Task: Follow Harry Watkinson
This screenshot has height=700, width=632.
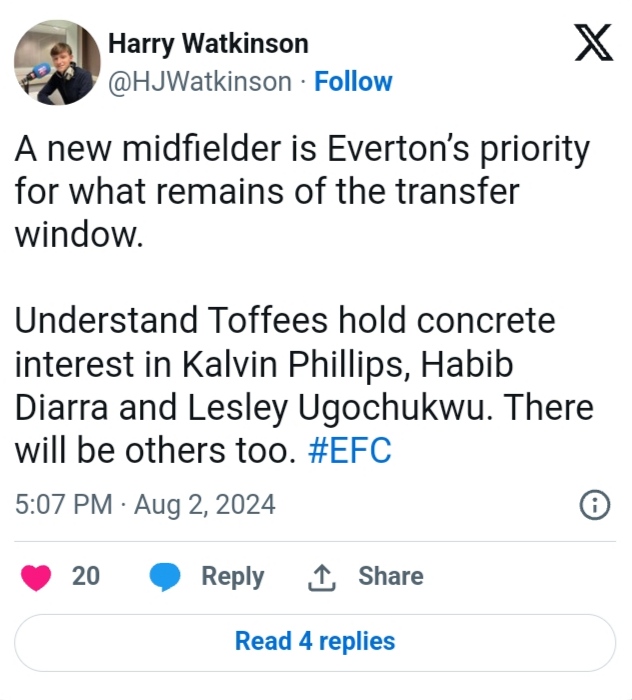Action: (x=353, y=81)
